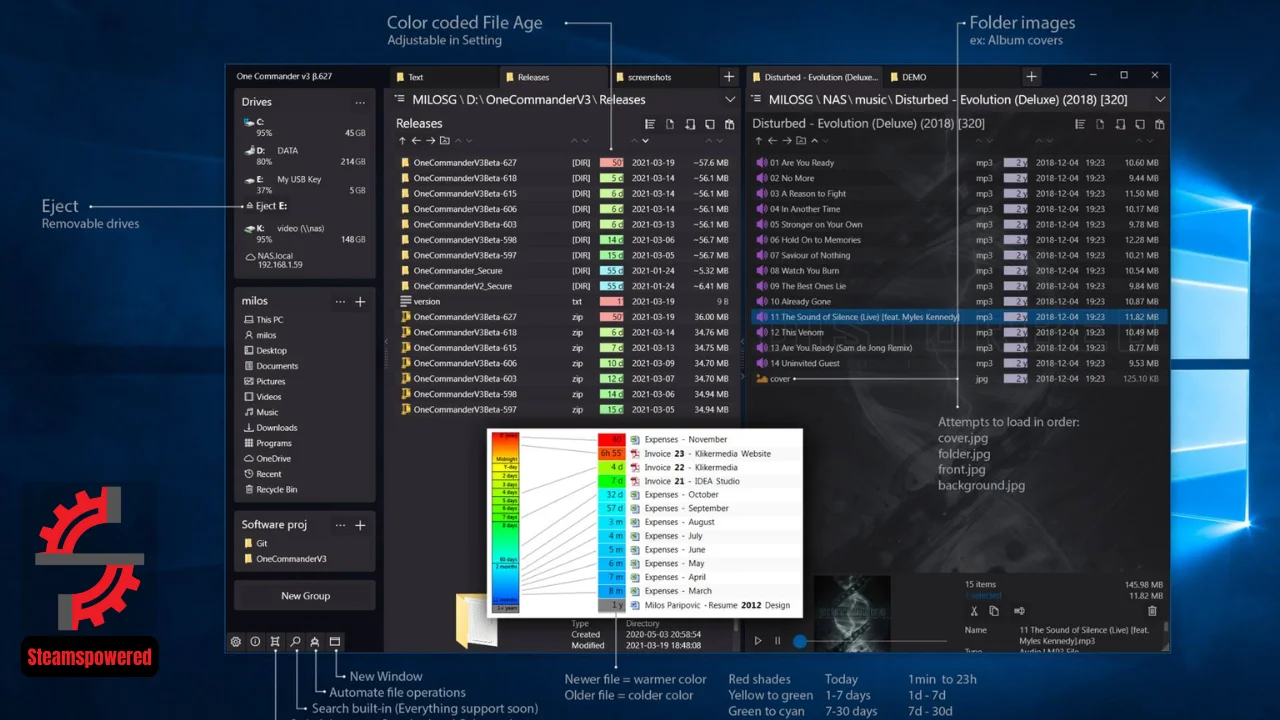Image resolution: width=1280 pixels, height=720 pixels.
Task: Open the info icon in bottom toolbar
Action: [x=255, y=642]
